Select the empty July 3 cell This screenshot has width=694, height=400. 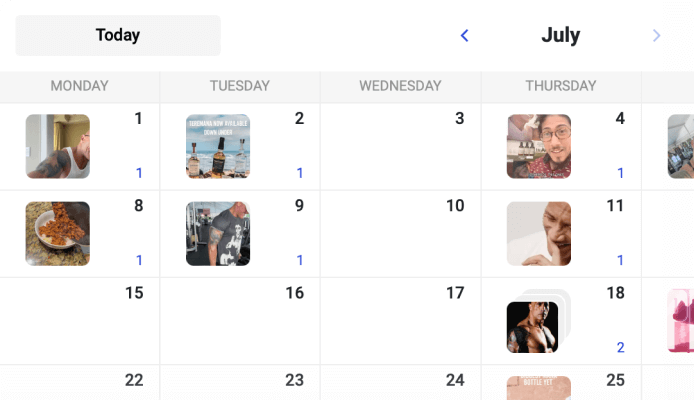click(x=400, y=150)
